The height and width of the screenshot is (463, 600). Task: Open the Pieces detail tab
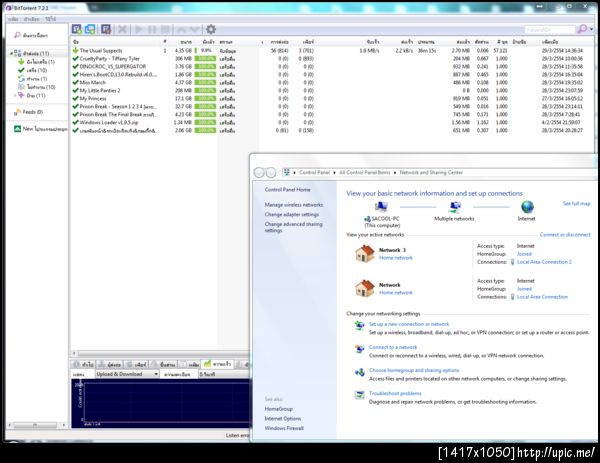163,364
